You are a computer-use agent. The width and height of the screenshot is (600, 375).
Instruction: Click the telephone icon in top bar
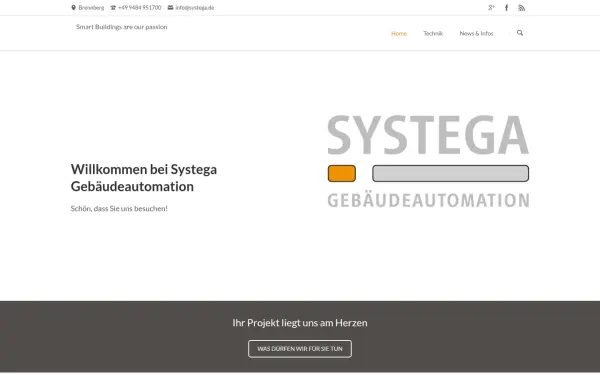(x=113, y=8)
